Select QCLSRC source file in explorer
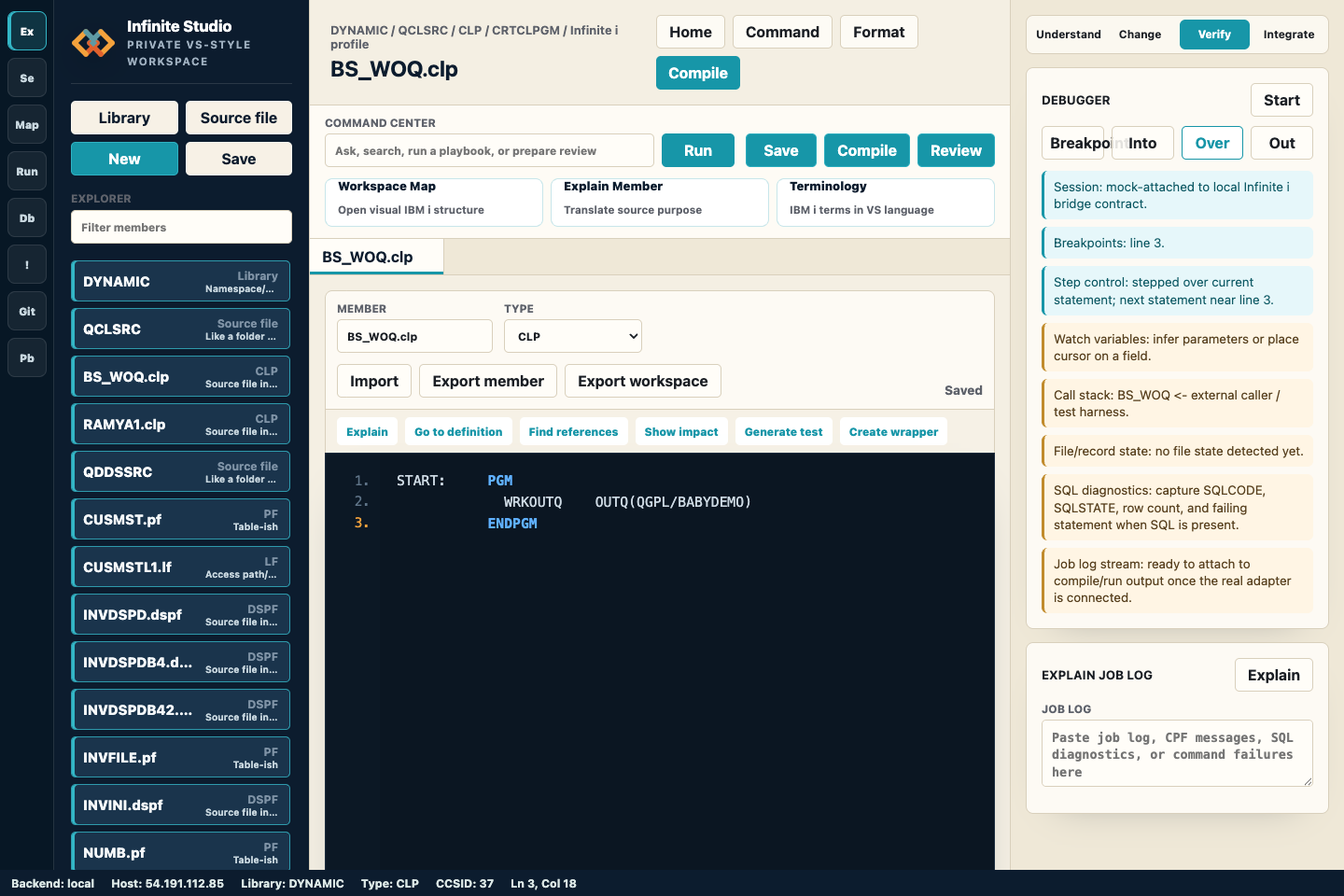1344x896 pixels. [x=181, y=329]
